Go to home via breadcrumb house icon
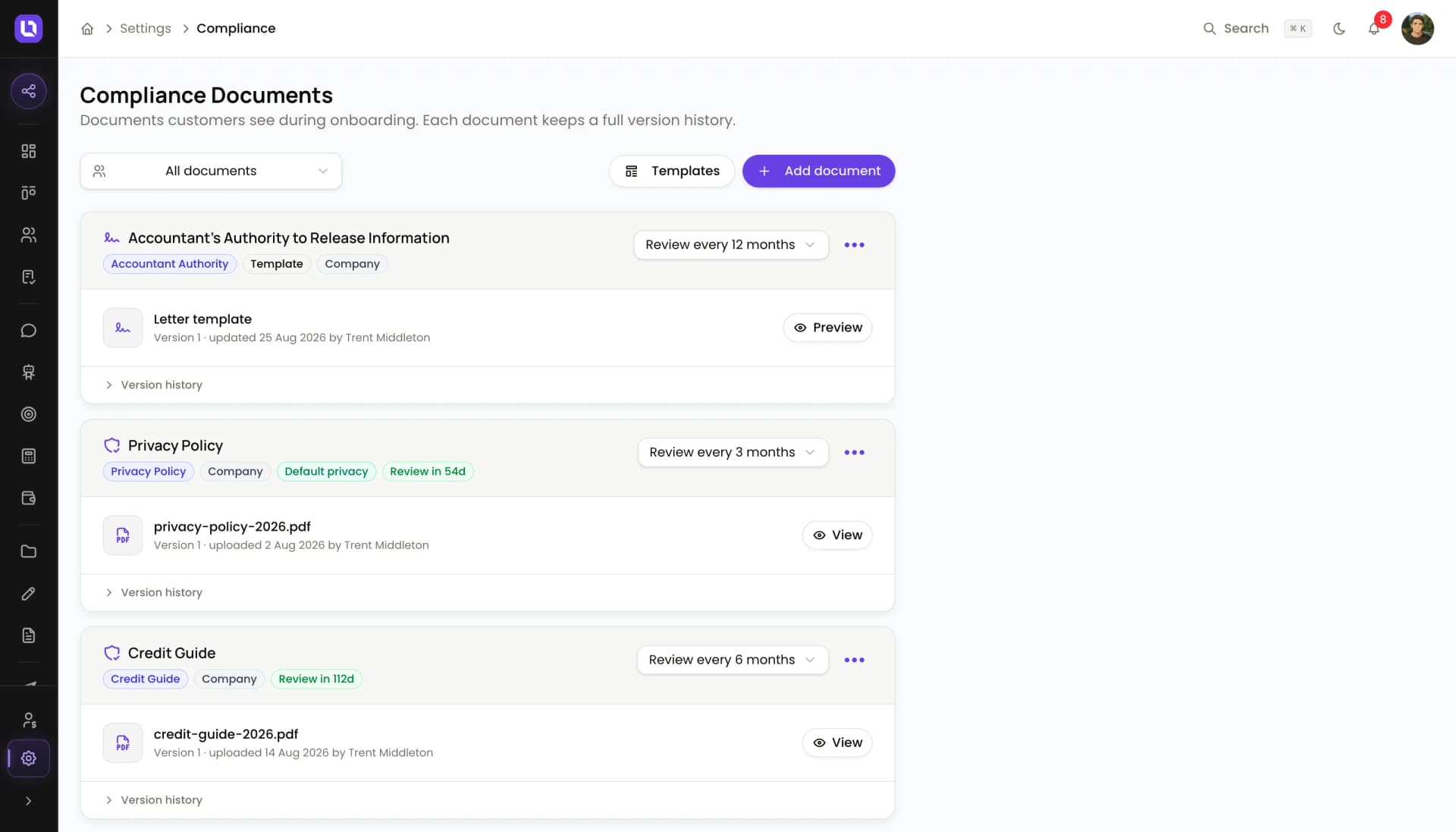 click(87, 29)
